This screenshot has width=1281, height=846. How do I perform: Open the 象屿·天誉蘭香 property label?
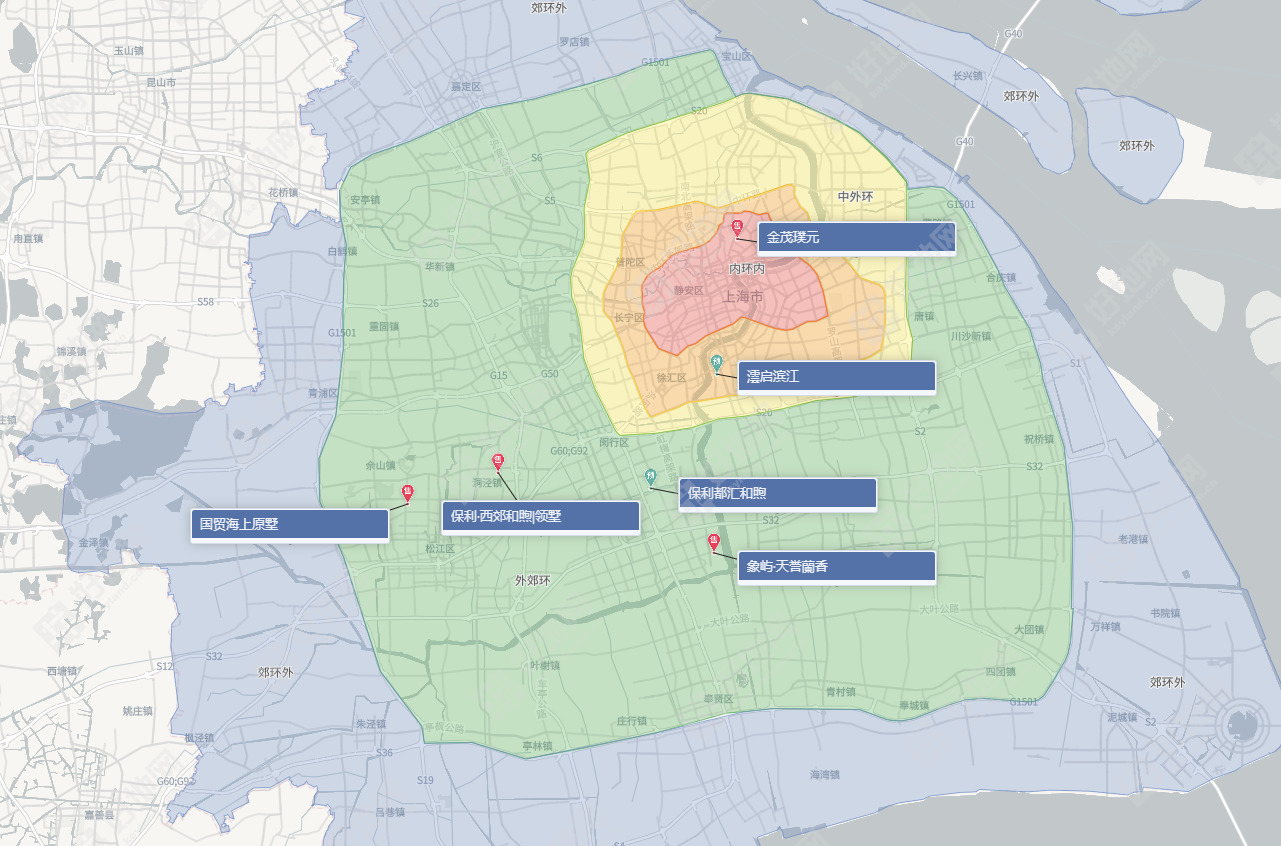837,567
